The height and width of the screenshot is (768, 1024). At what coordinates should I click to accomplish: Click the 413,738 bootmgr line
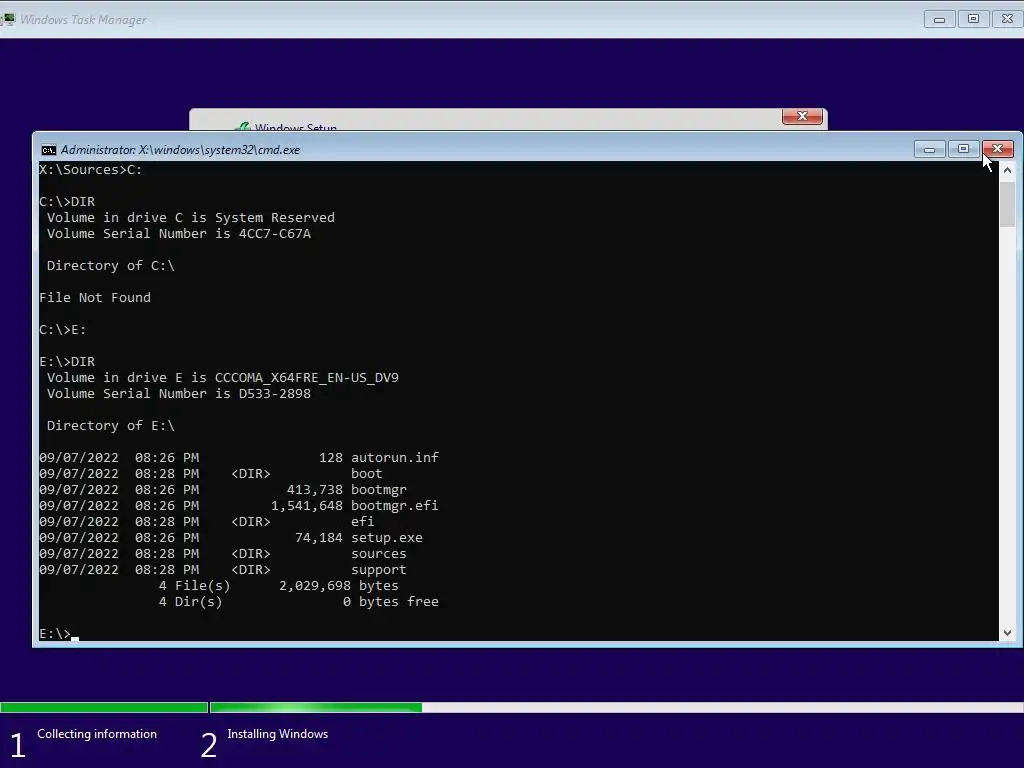(x=223, y=490)
